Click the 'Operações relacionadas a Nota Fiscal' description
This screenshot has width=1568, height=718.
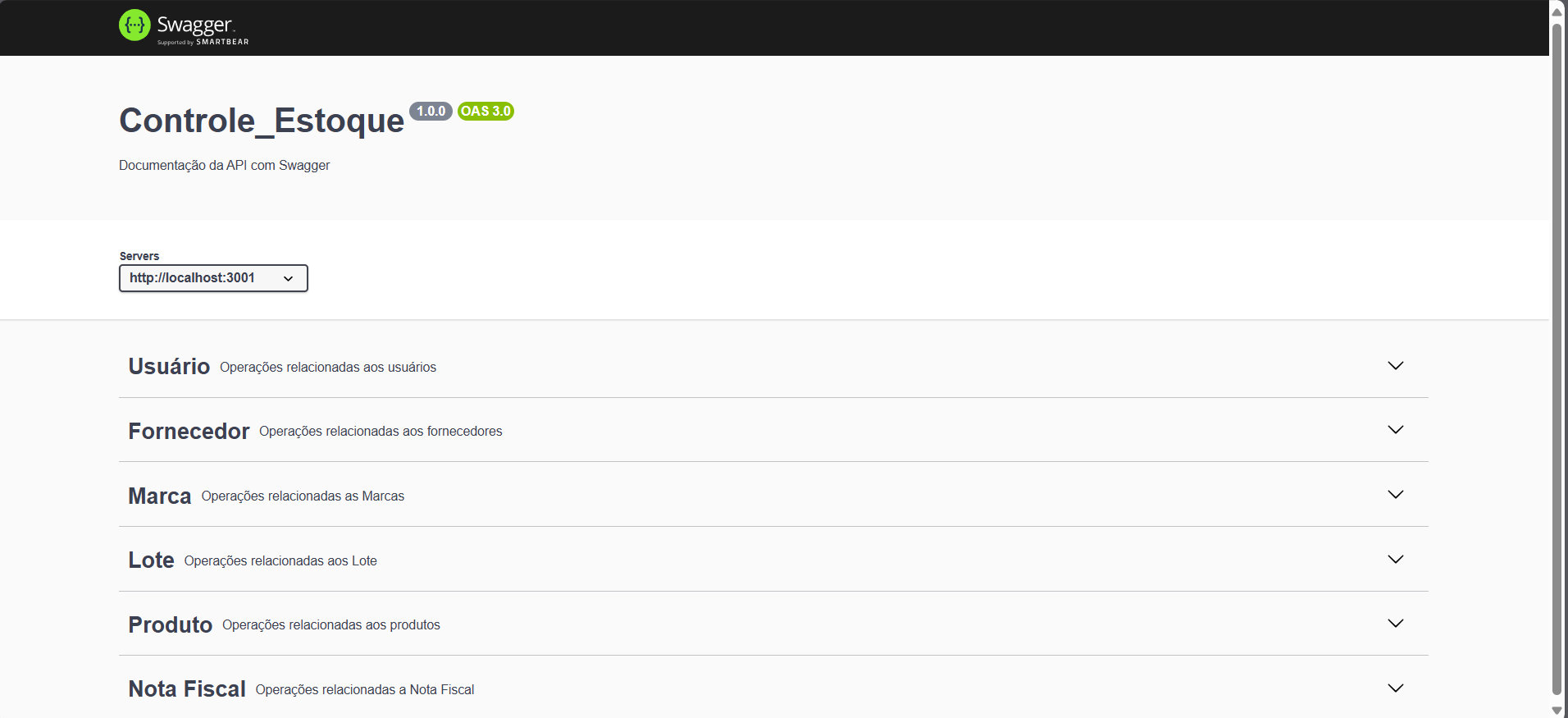pos(365,690)
